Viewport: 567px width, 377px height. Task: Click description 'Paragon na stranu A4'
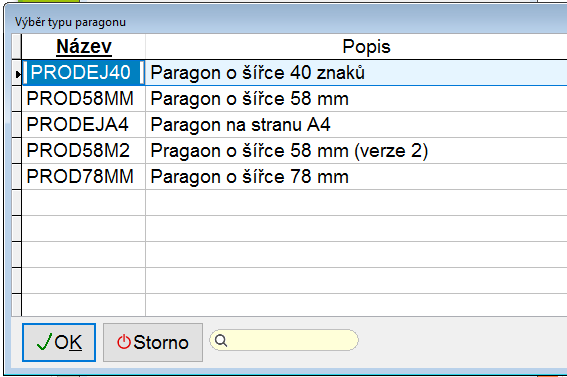point(240,125)
